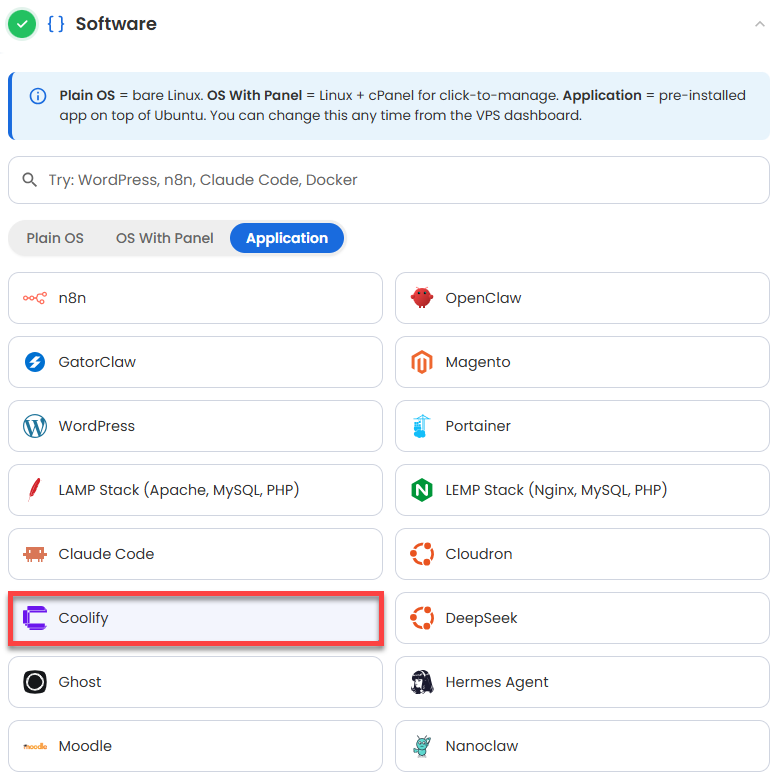Pick the GatorClaw lightning icon
773x772 pixels.
pos(35,362)
